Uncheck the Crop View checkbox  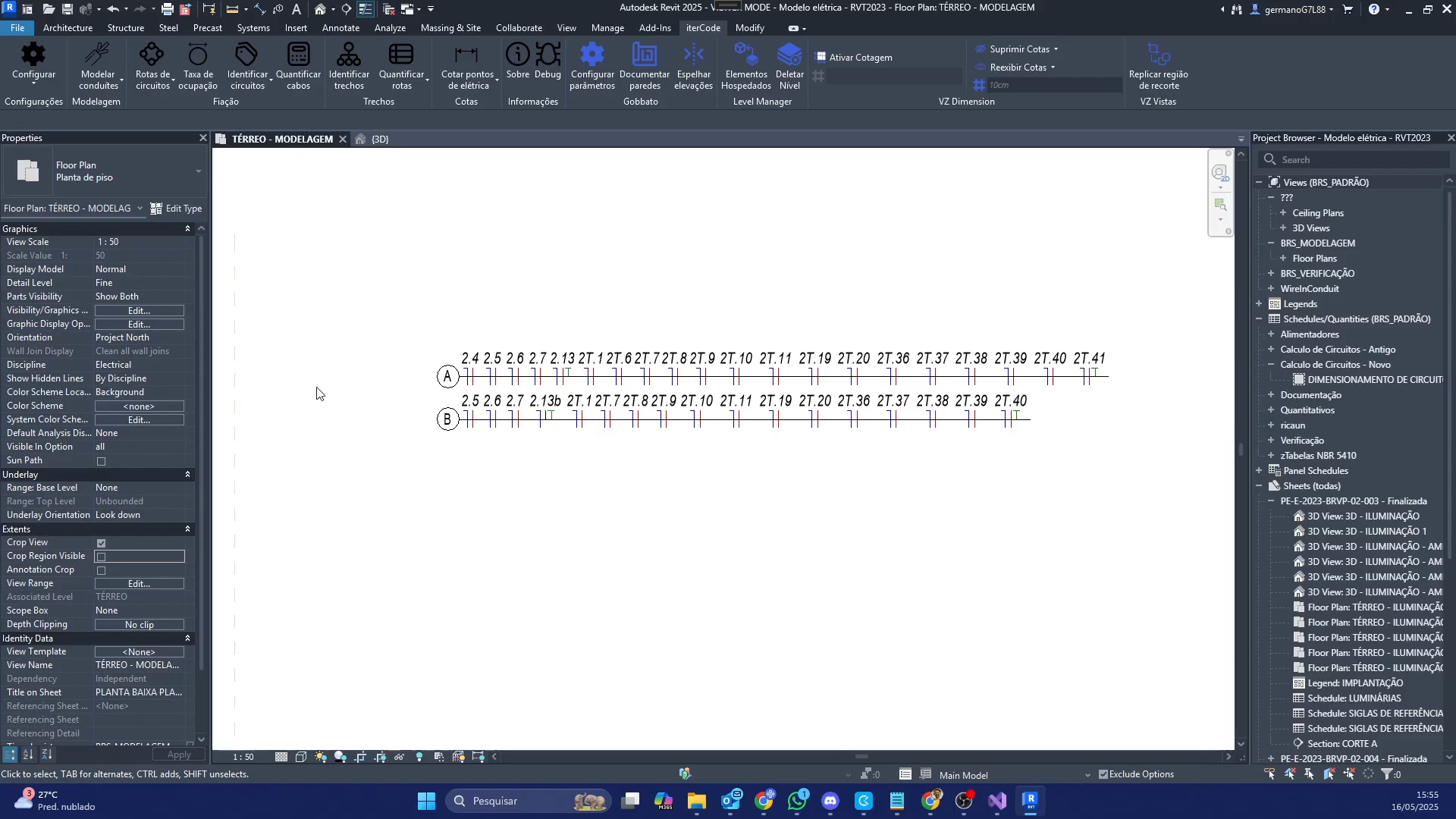pyautogui.click(x=101, y=543)
